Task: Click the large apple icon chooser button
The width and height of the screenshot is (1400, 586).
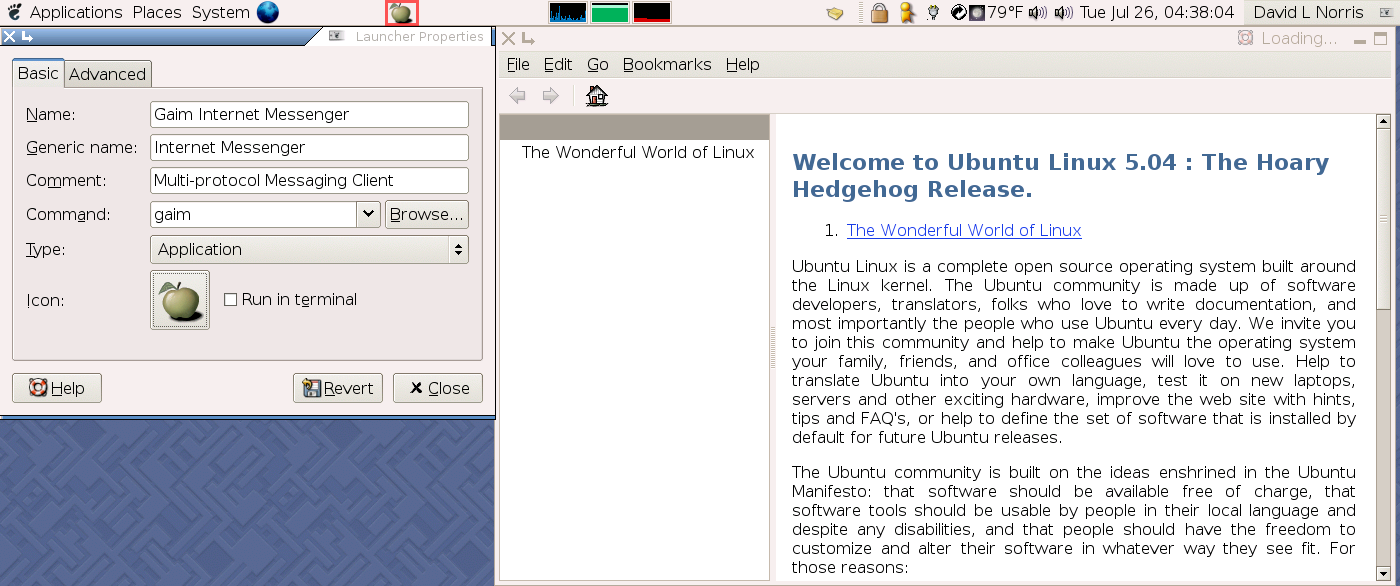Action: 180,300
